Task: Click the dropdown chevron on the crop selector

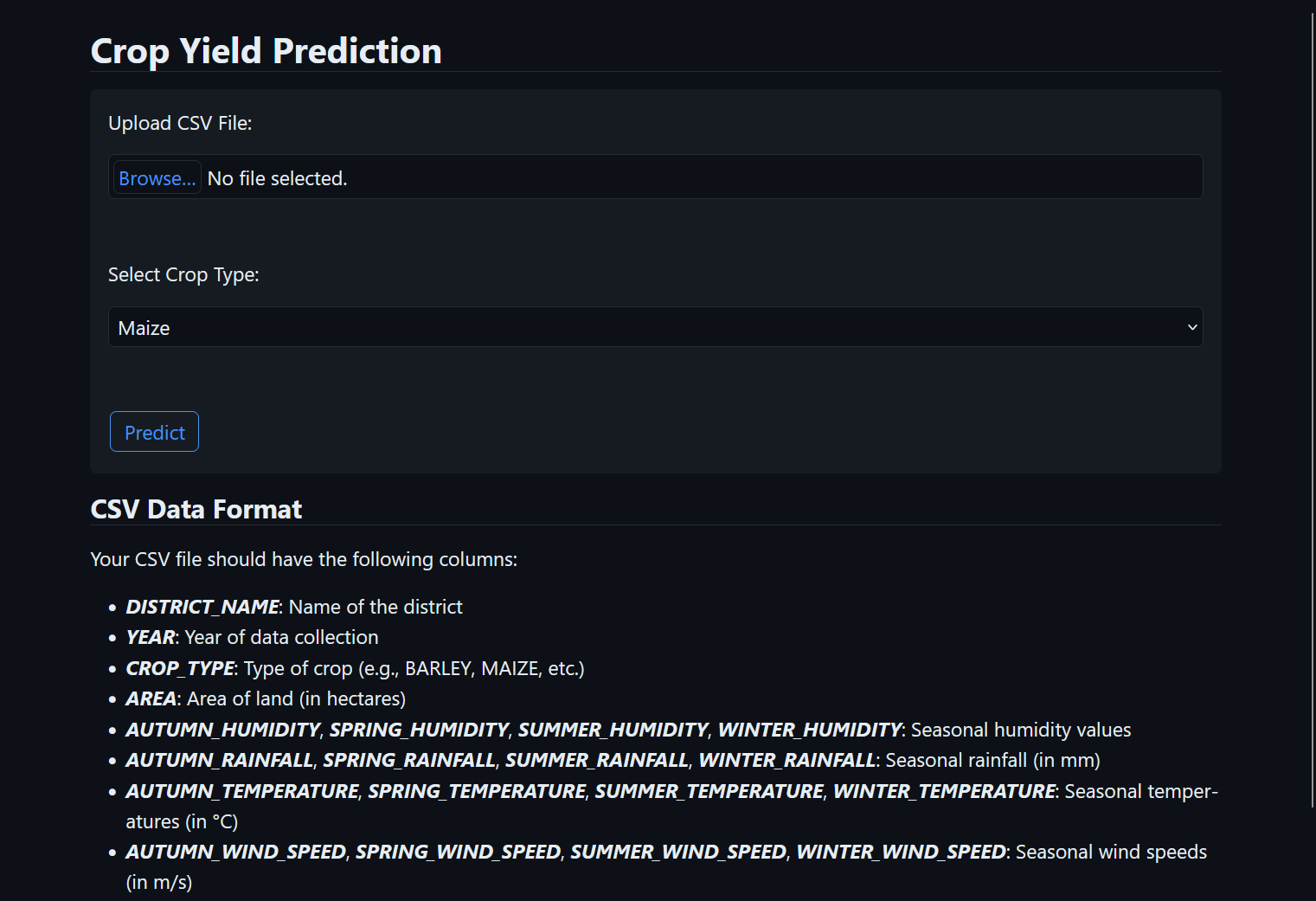Action: click(1191, 327)
